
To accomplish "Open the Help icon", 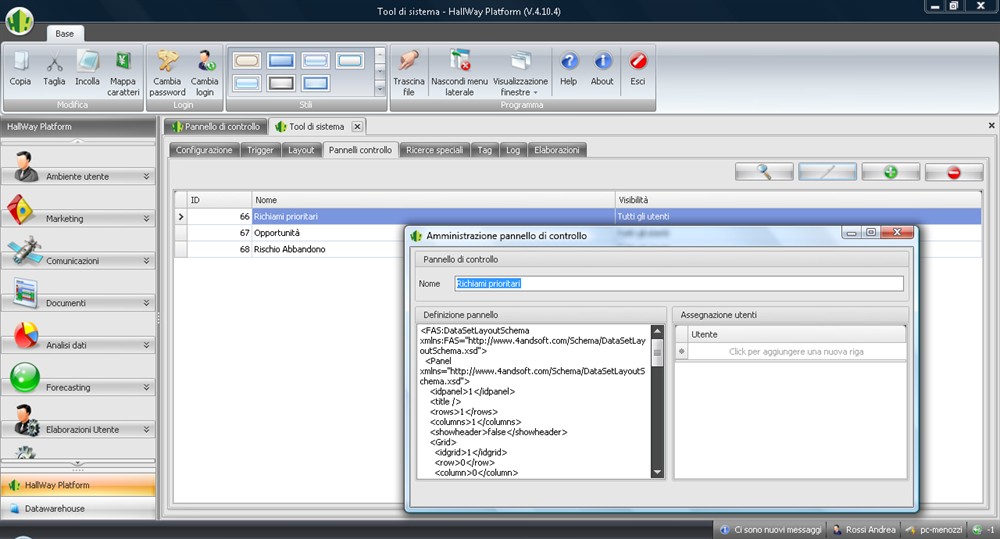I will pos(569,61).
